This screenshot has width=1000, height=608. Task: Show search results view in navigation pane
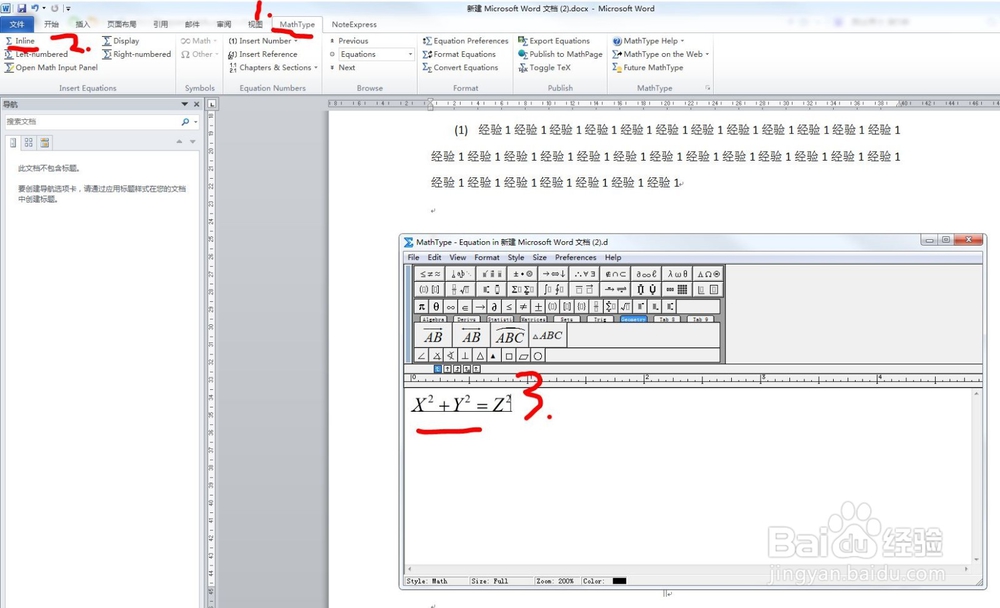pyautogui.click(x=45, y=143)
